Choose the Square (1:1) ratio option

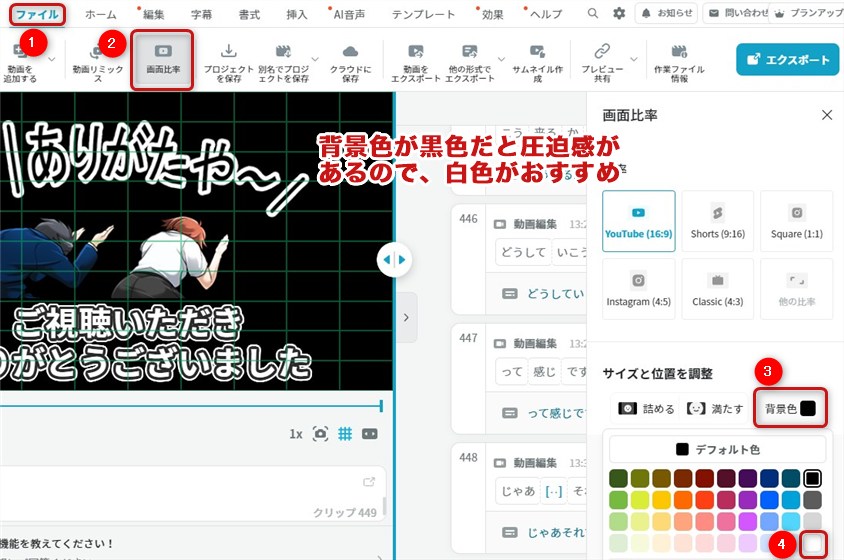[796, 221]
